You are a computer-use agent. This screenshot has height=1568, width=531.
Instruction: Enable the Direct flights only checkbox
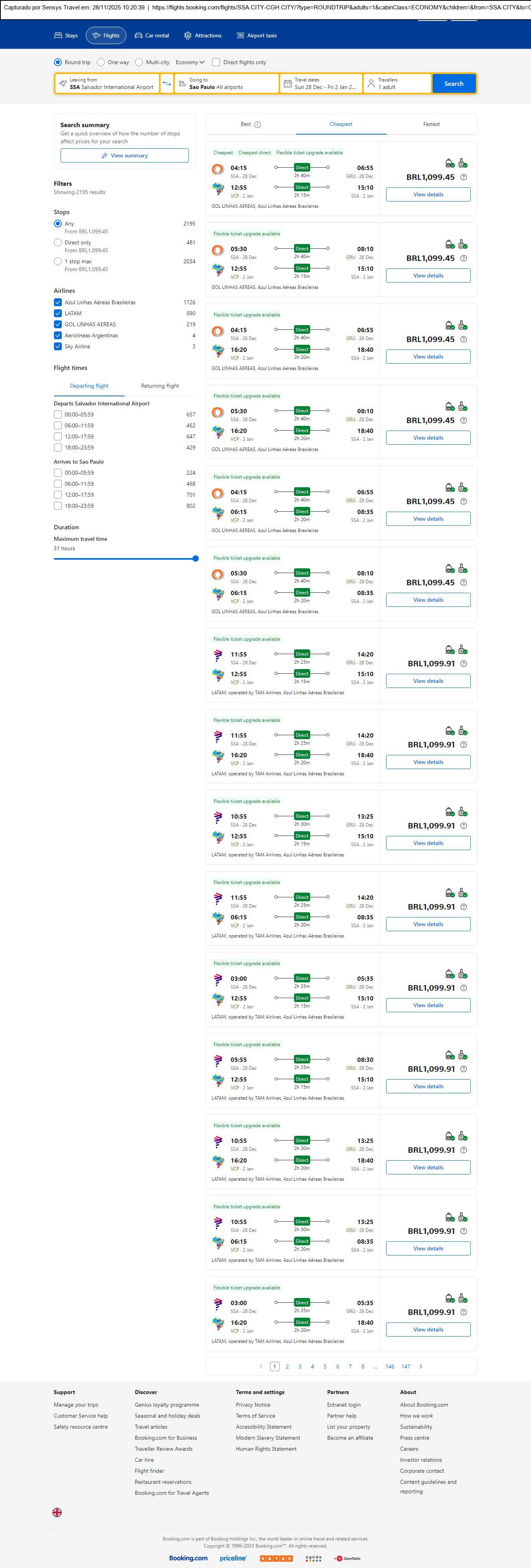tap(216, 62)
